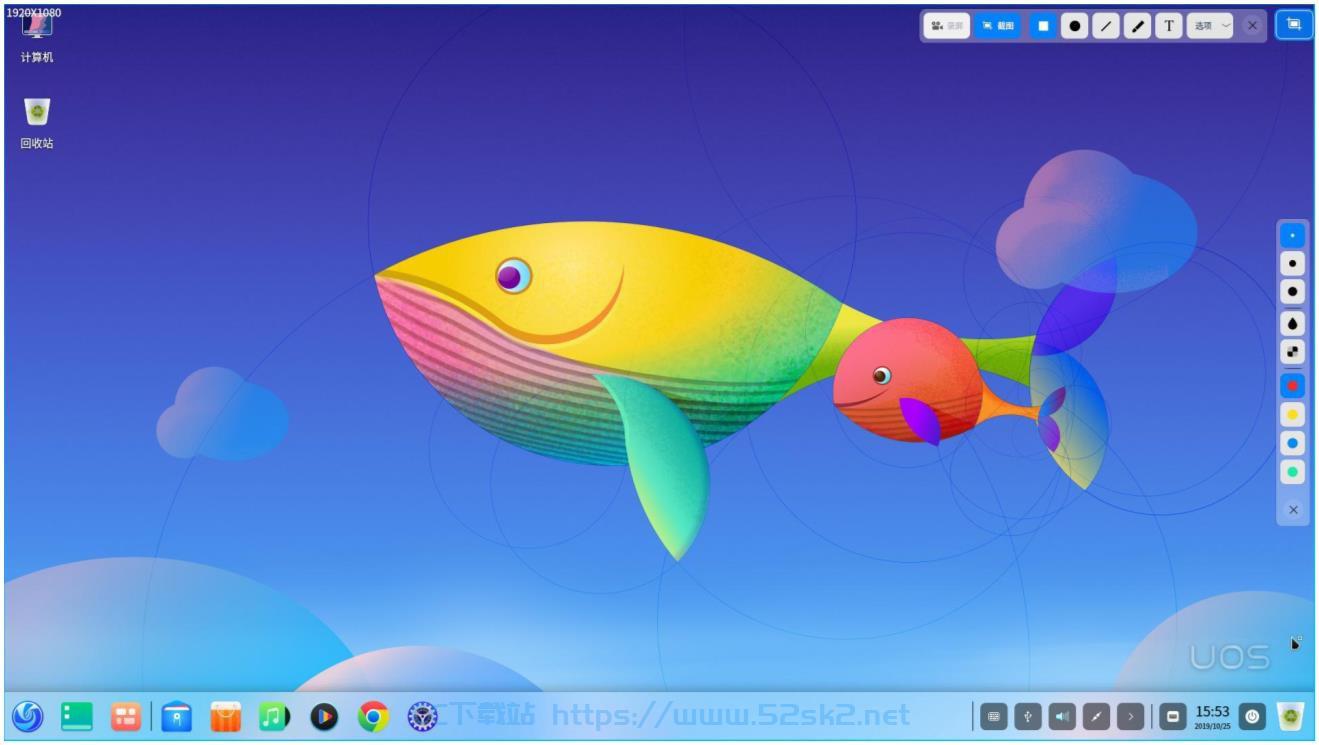Select the blur droplet effect
Image resolution: width=1319 pixels, height=745 pixels.
coord(1293,323)
